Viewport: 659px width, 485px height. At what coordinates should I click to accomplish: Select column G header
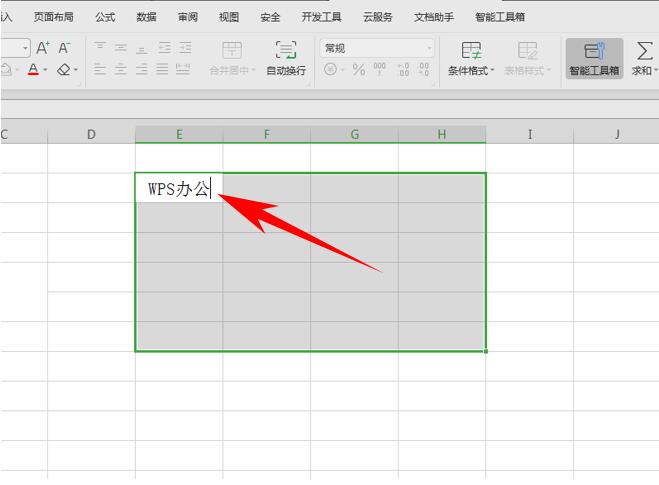[x=354, y=134]
